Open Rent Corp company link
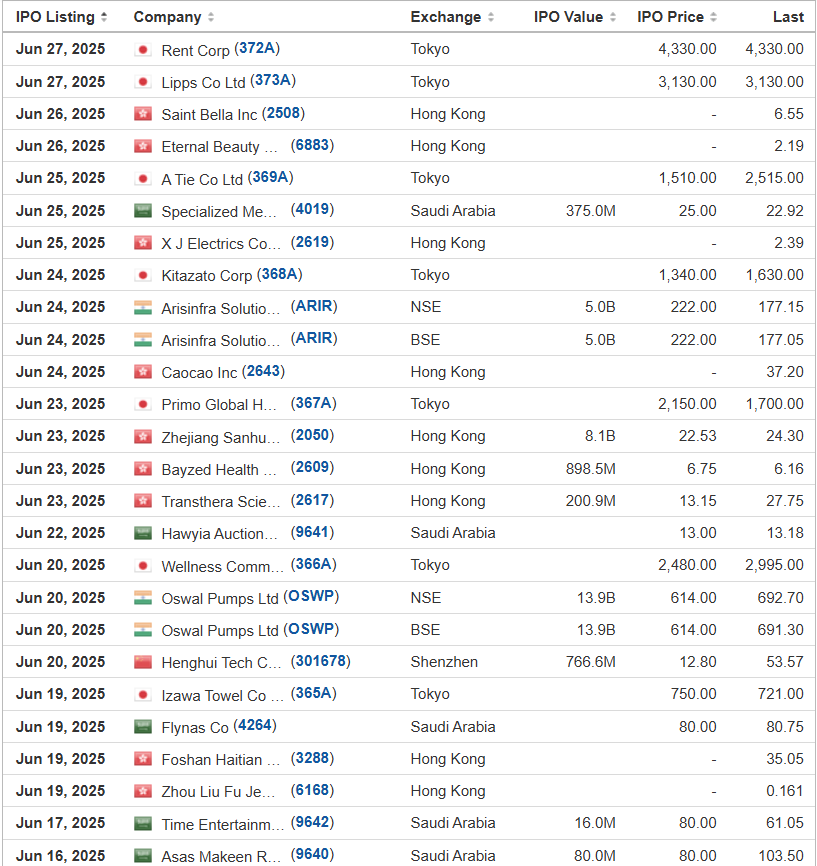This screenshot has height=866, width=817. click(x=195, y=50)
